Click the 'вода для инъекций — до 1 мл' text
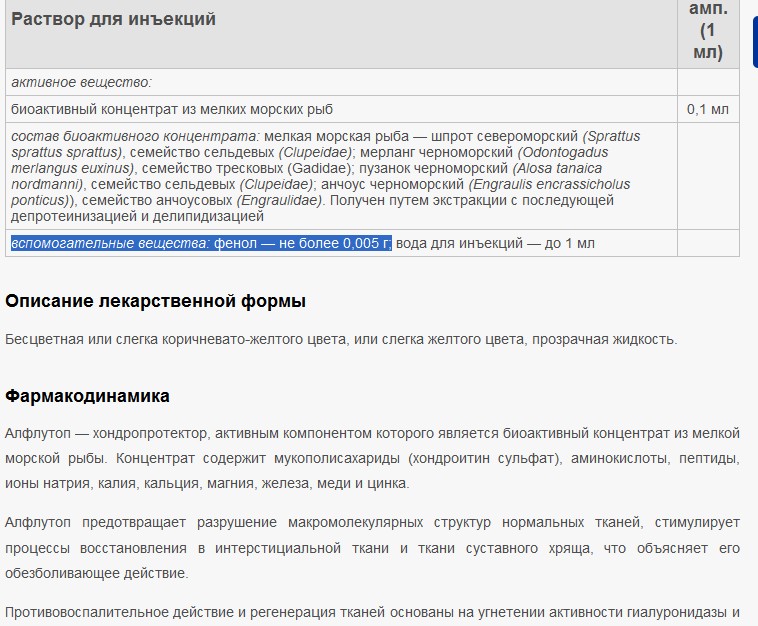Viewport: 758px width, 626px height. click(495, 243)
